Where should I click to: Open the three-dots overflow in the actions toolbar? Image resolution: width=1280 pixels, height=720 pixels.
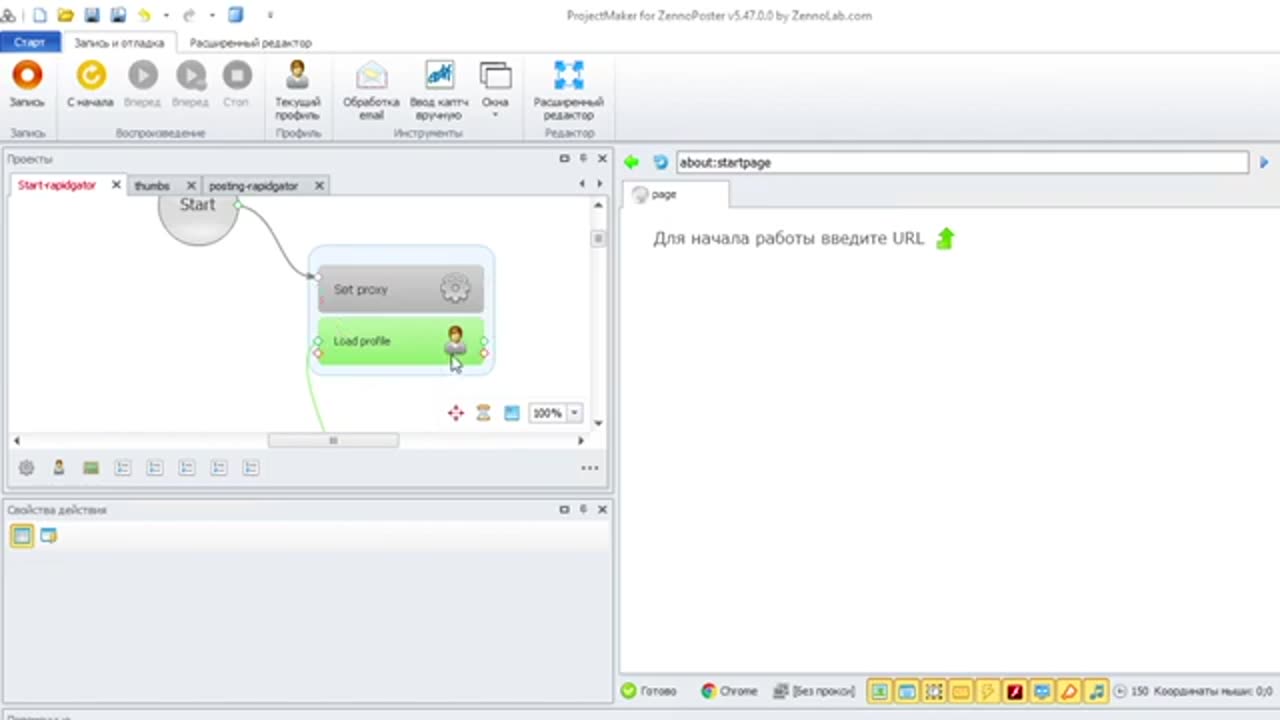coord(590,468)
